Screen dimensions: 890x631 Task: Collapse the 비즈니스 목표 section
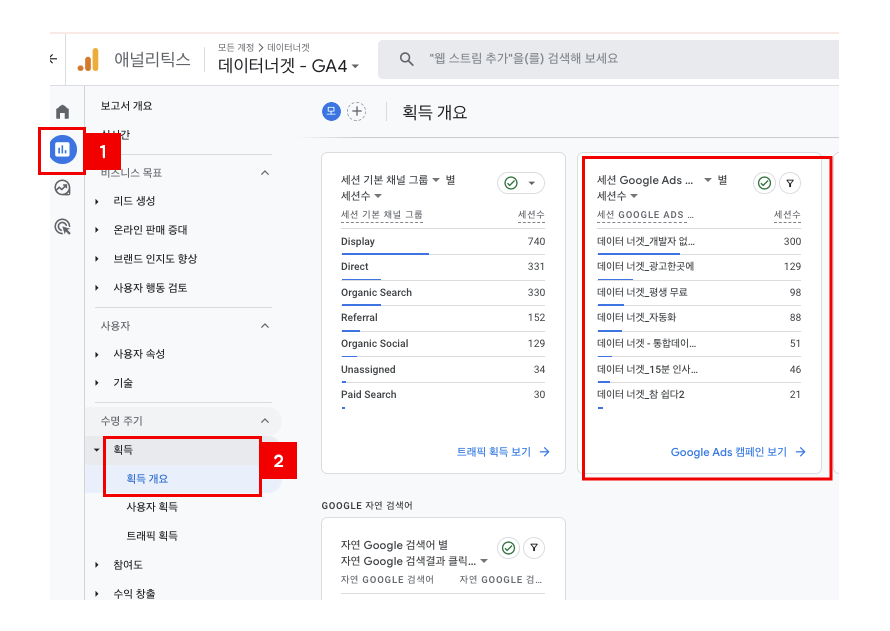coord(265,173)
